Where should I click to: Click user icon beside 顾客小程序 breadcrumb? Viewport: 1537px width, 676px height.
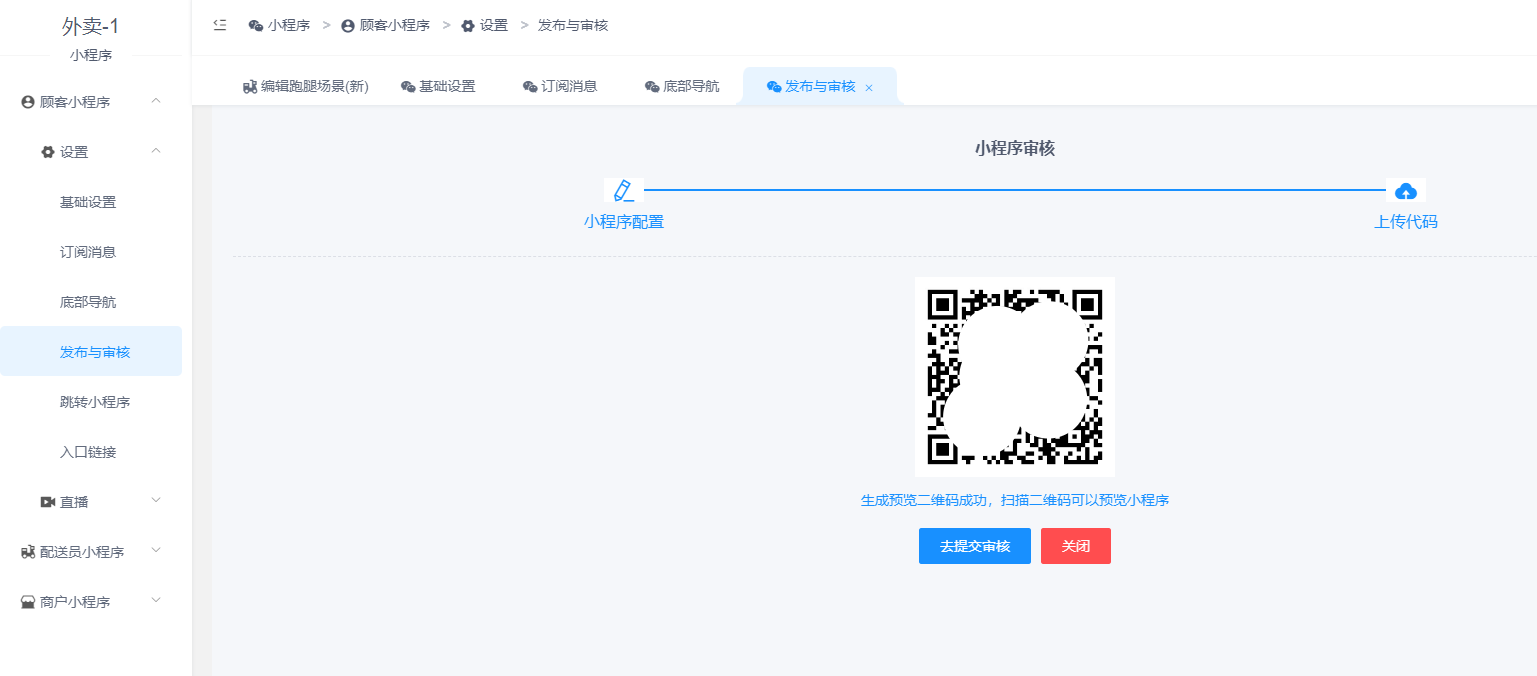pos(348,26)
